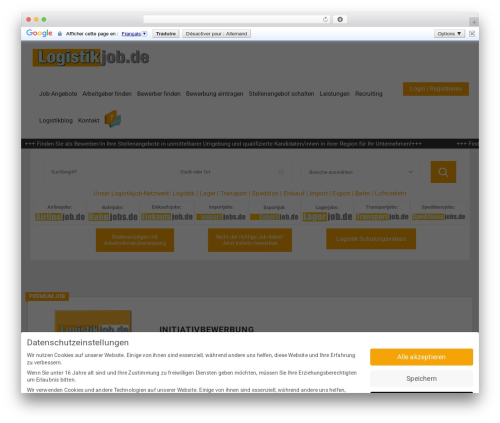The width and height of the screenshot is (500, 423).
Task: Open the Logistikblog menu item
Action: coord(56,120)
